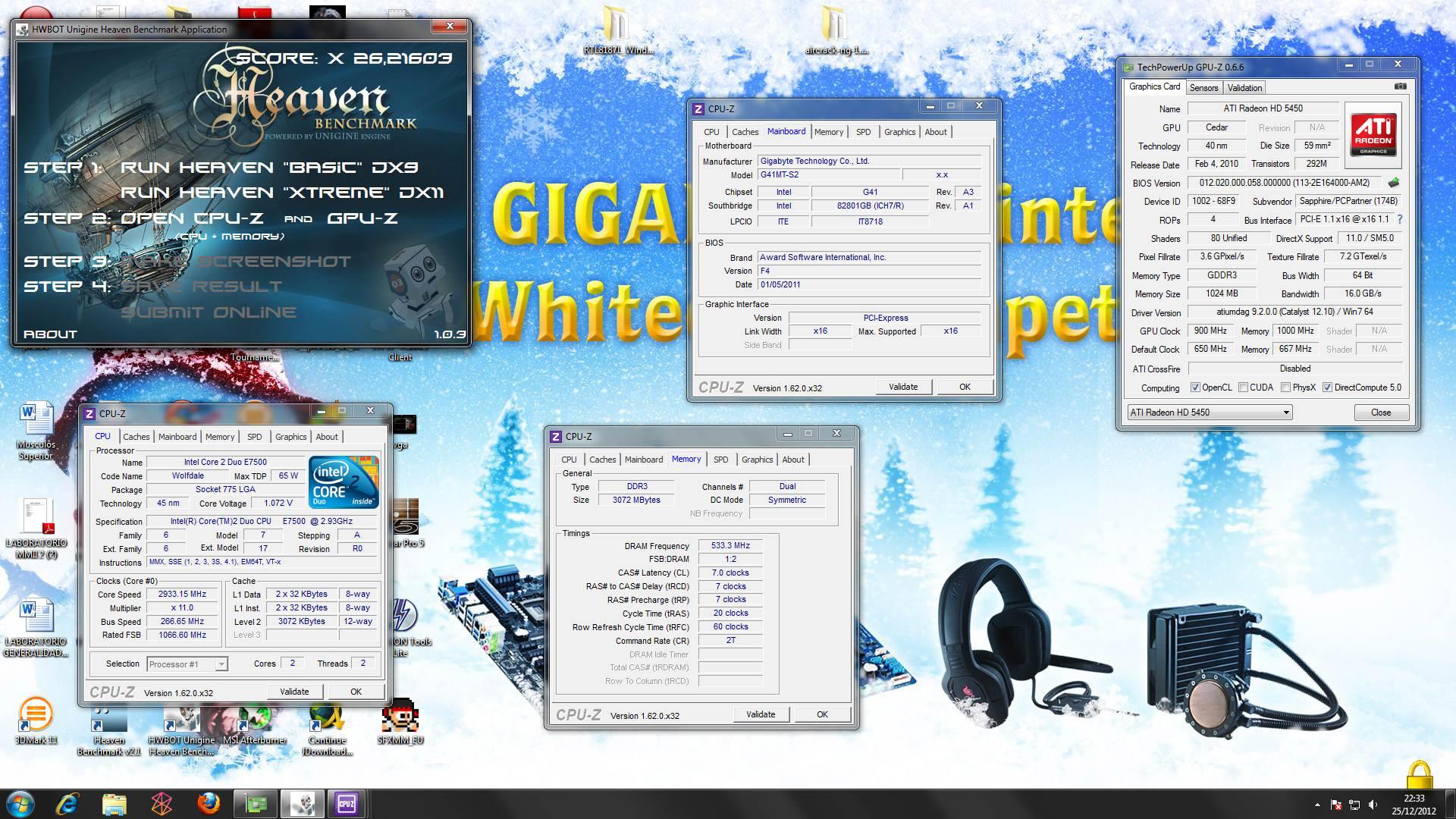Viewport: 1456px width, 819px height.
Task: Click Run Heaven "Basic" DX9
Action: click(x=269, y=168)
